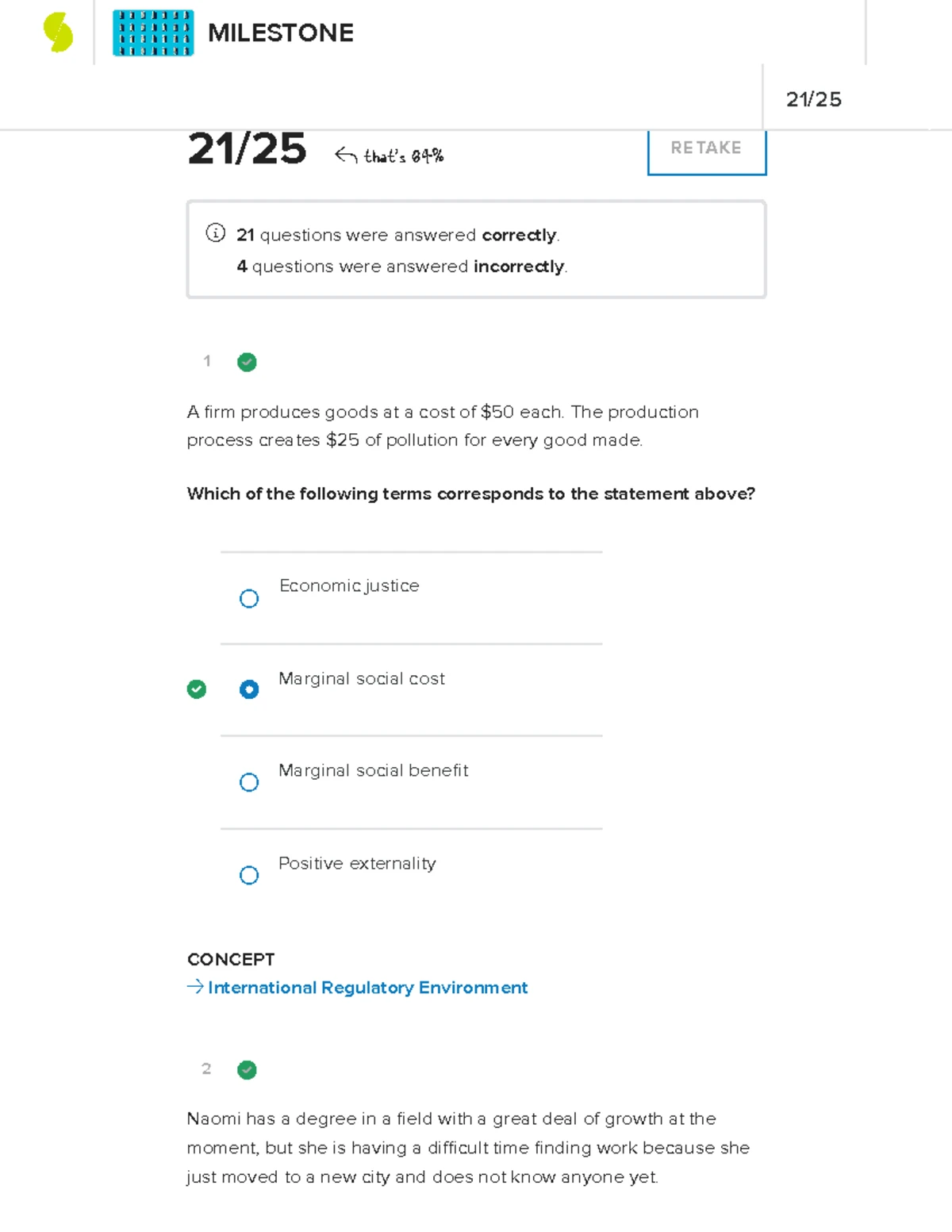Click the curved arrow near 84% note

coord(346,155)
